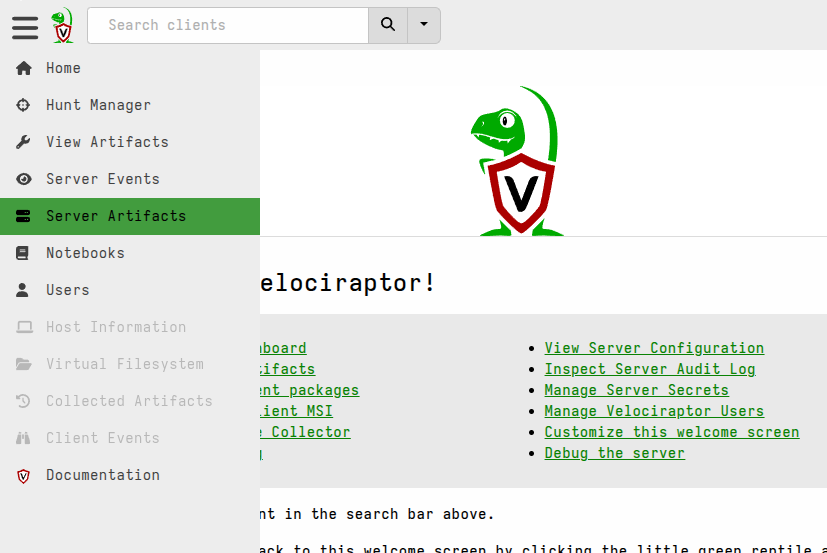Open the Users menu item
This screenshot has height=553, width=827.
point(67,290)
